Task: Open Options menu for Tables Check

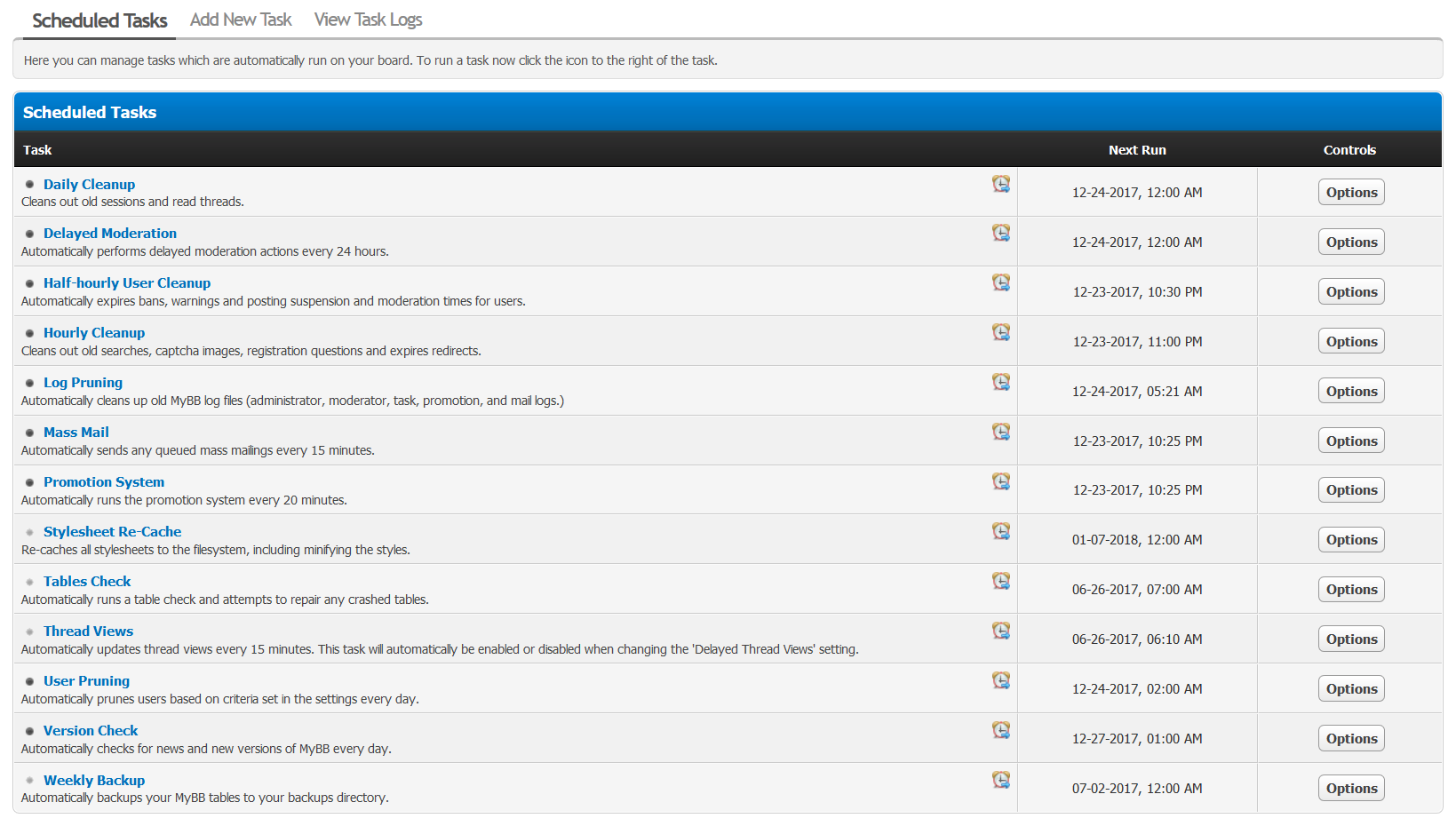Action: click(1351, 590)
